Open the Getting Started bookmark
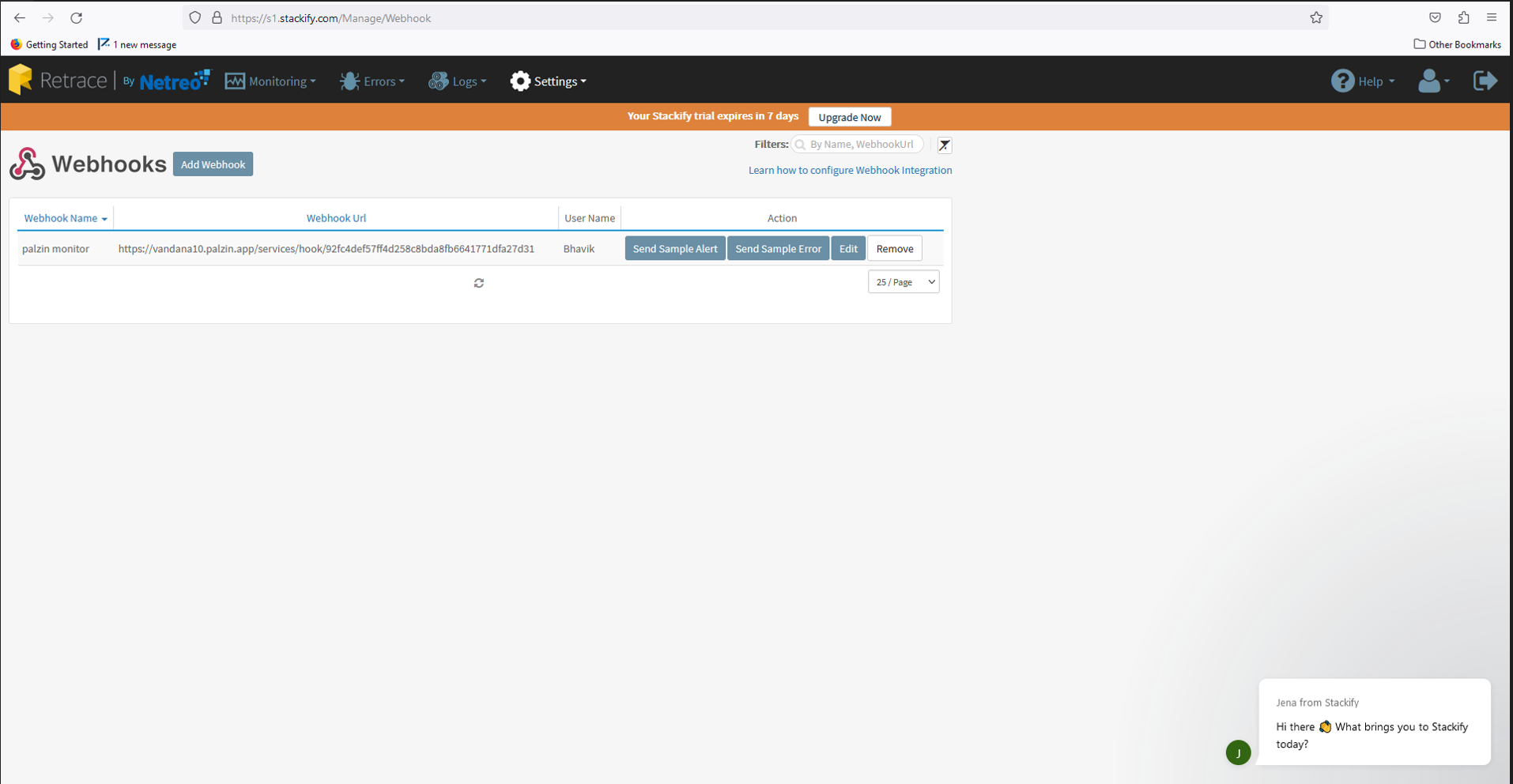 [49, 44]
